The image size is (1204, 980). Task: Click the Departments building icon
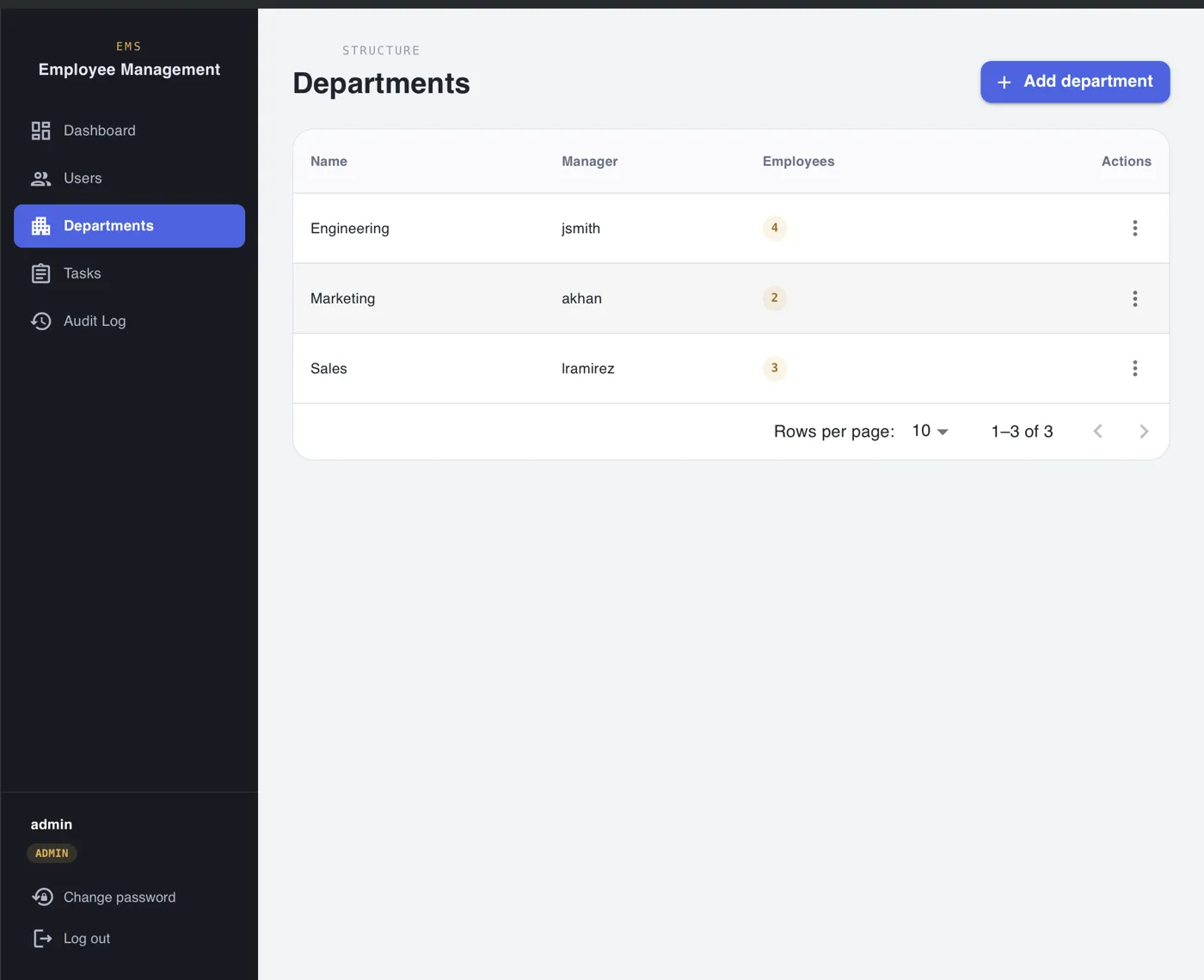point(40,226)
